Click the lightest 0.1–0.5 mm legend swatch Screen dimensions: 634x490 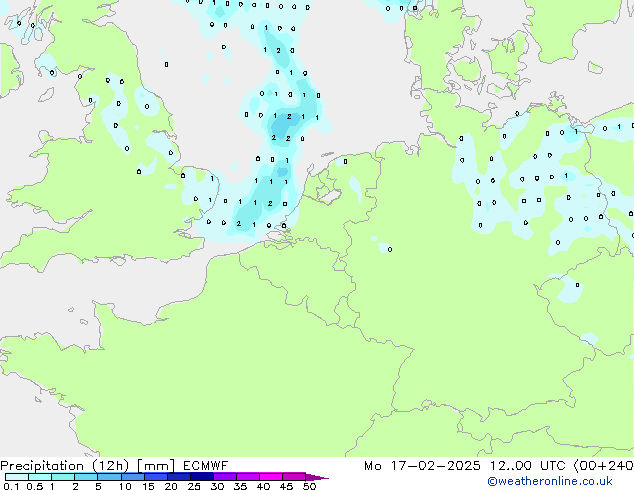coord(17,477)
